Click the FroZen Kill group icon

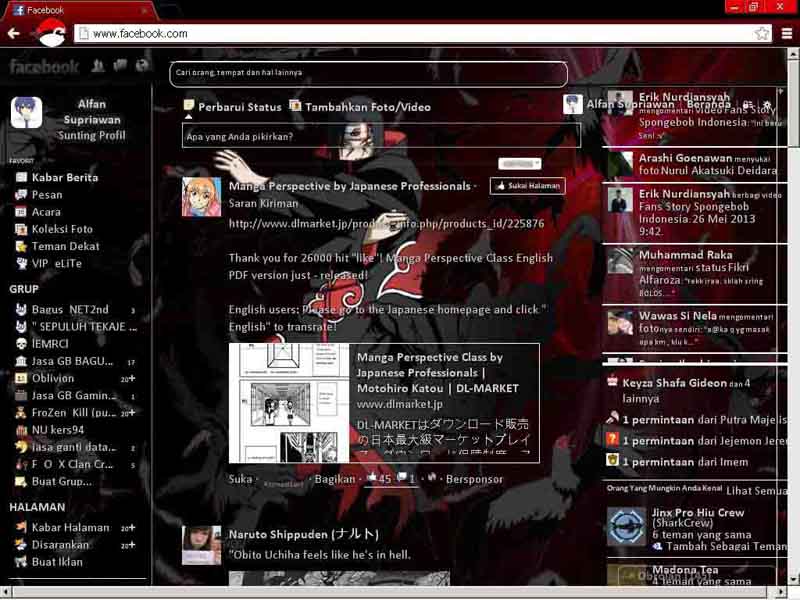pyautogui.click(x=22, y=413)
